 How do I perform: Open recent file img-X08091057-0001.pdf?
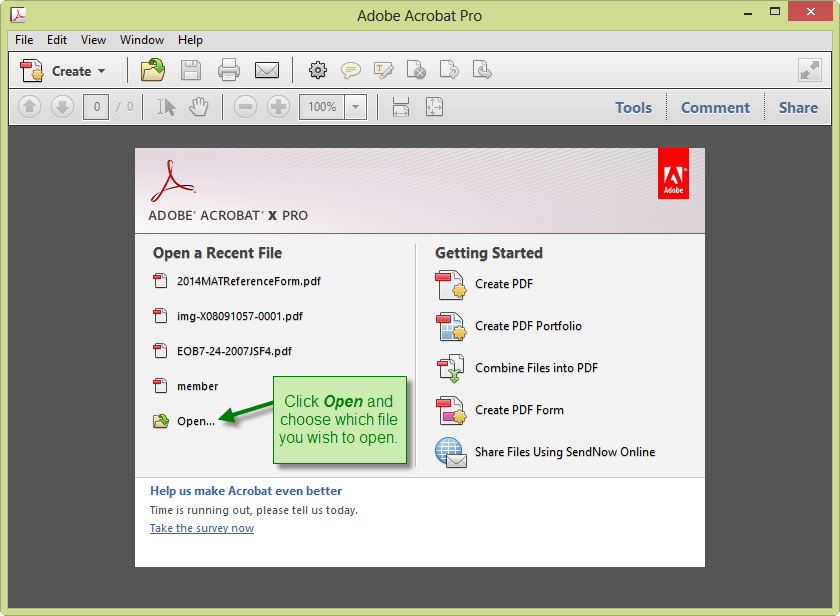point(228,316)
